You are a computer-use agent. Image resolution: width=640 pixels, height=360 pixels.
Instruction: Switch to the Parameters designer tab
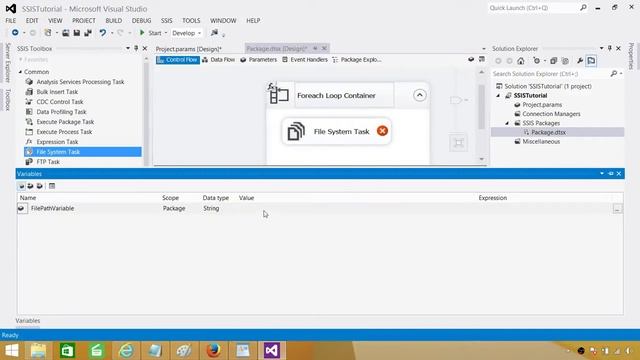click(258, 60)
